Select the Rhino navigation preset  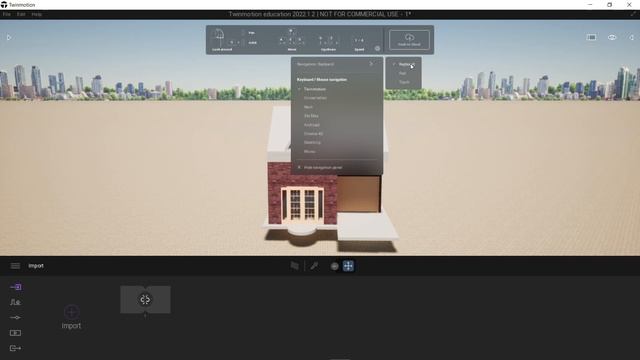click(309, 151)
